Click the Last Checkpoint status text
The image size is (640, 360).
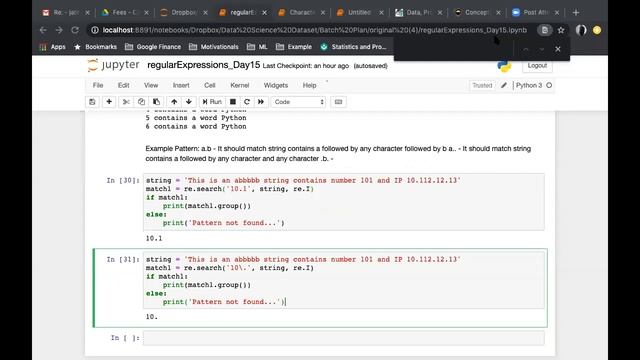pyautogui.click(x=306, y=66)
